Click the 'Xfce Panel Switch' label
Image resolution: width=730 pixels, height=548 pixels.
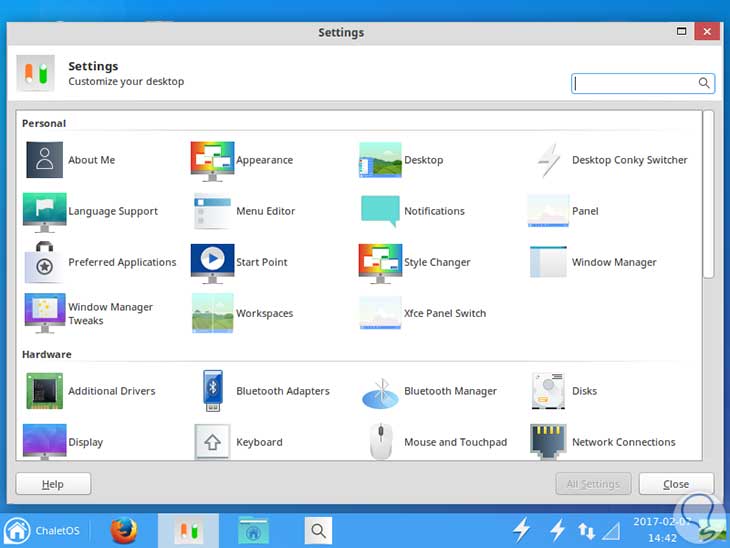(445, 313)
